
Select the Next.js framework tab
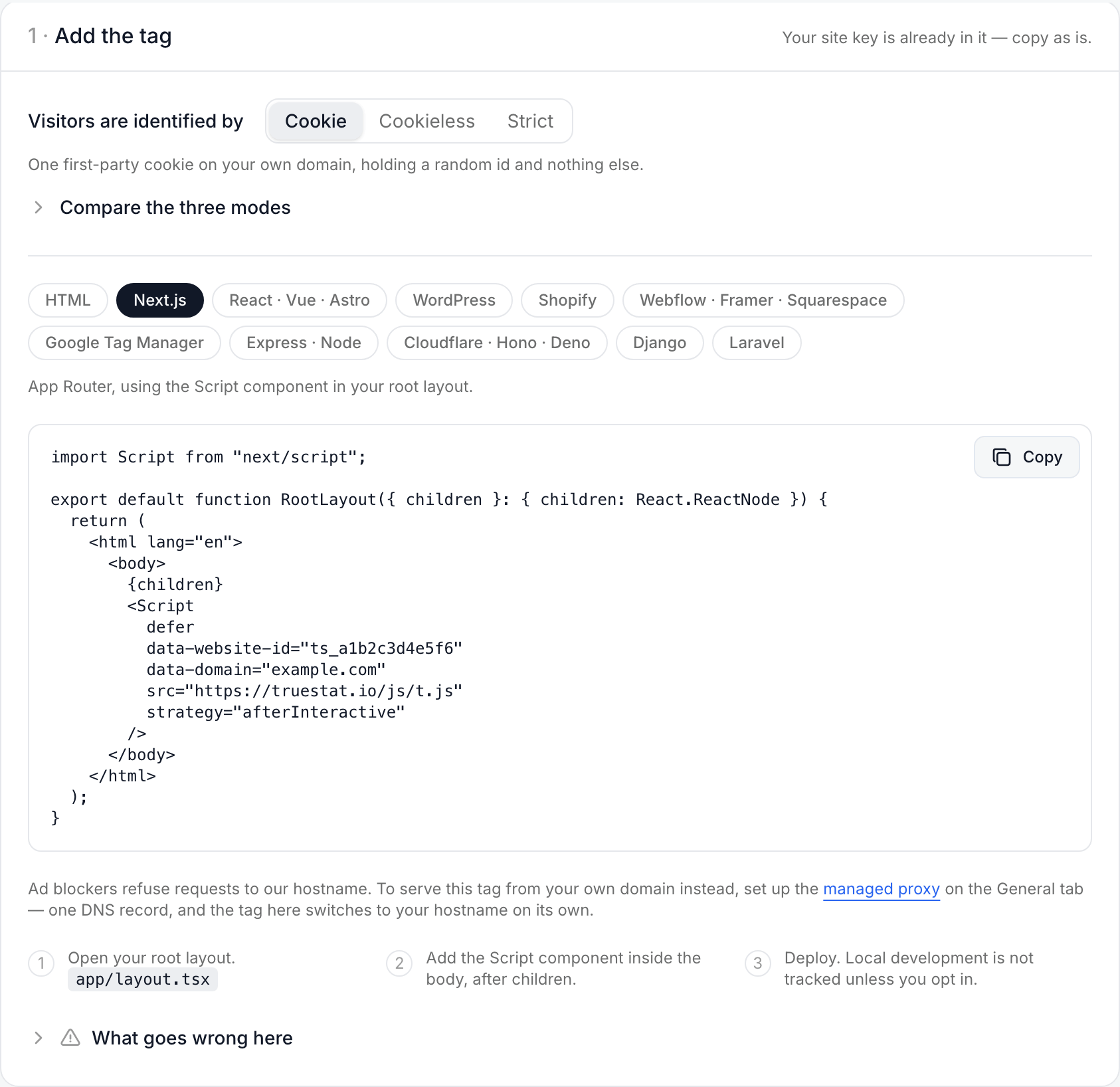(x=160, y=300)
